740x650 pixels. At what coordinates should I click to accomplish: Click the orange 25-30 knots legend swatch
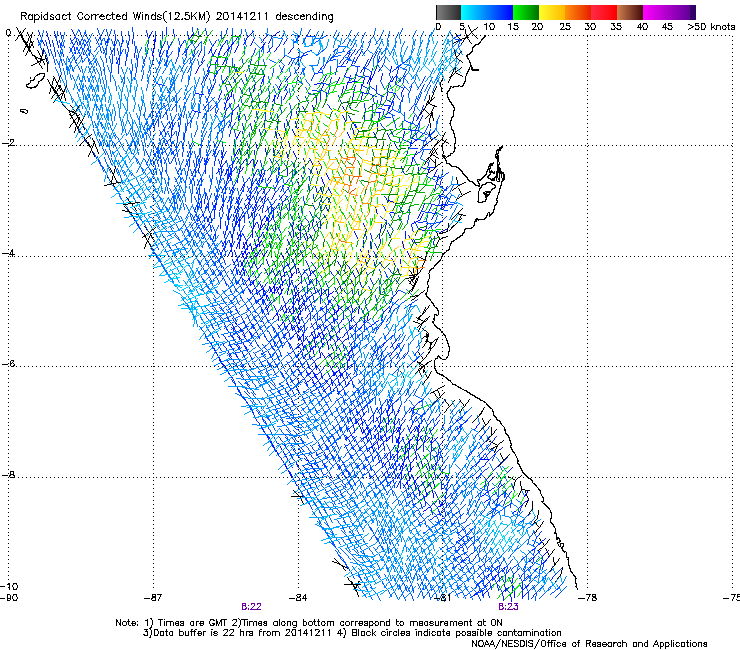pos(578,12)
